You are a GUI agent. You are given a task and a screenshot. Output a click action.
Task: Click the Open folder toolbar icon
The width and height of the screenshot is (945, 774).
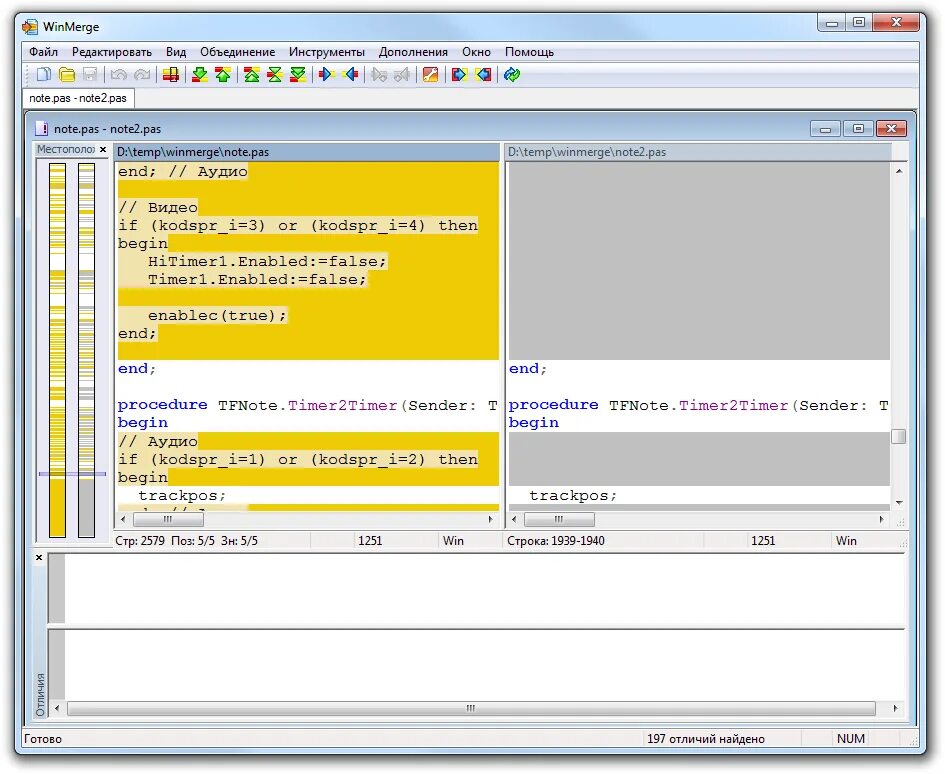[67, 75]
